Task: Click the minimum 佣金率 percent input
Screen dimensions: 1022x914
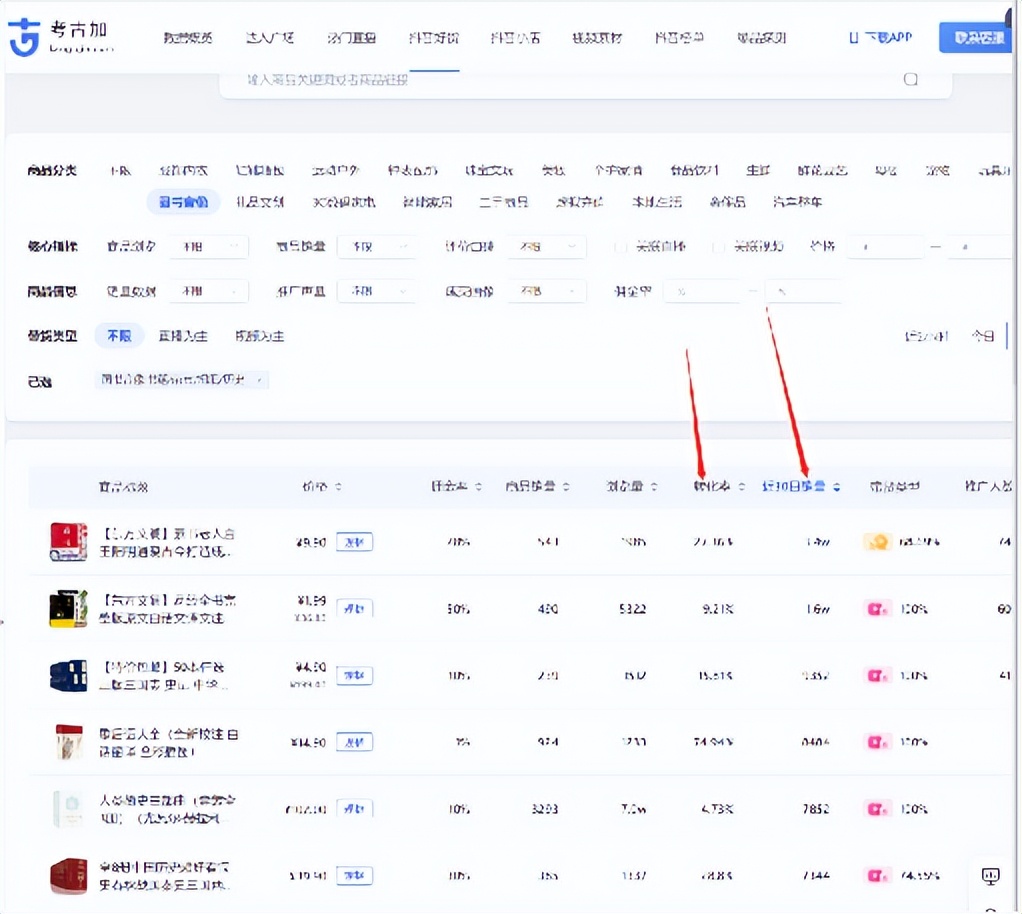Action: click(x=702, y=291)
